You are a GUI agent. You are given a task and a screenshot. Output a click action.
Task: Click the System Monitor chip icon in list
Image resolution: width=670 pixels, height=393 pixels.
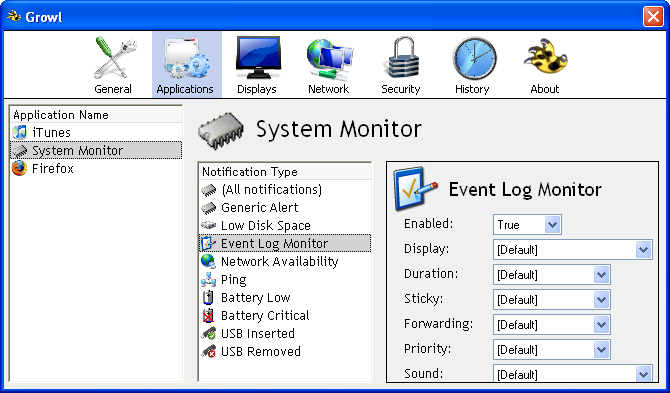pyautogui.click(x=19, y=151)
